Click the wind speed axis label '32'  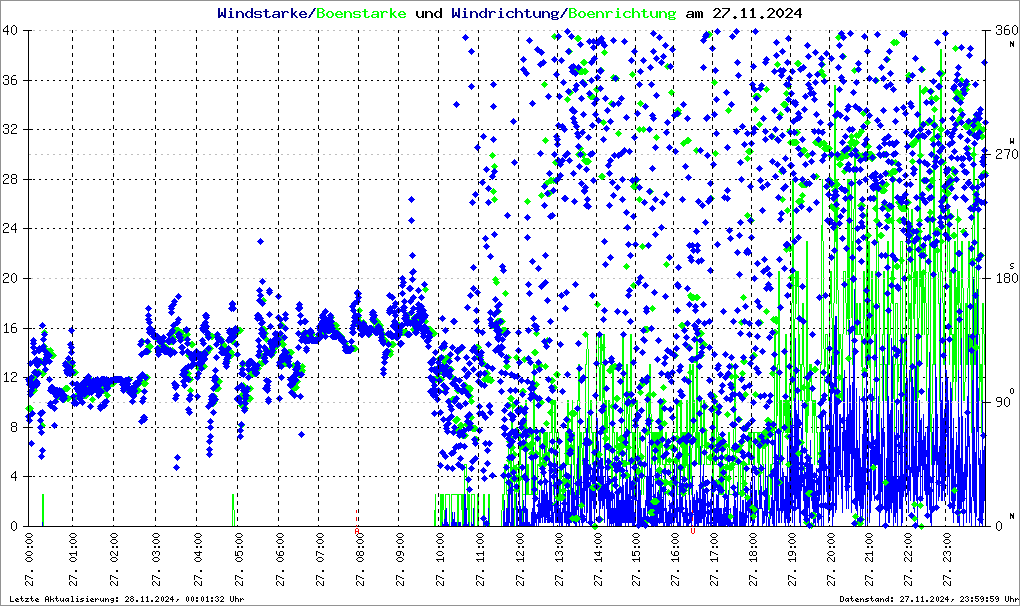(x=10, y=129)
